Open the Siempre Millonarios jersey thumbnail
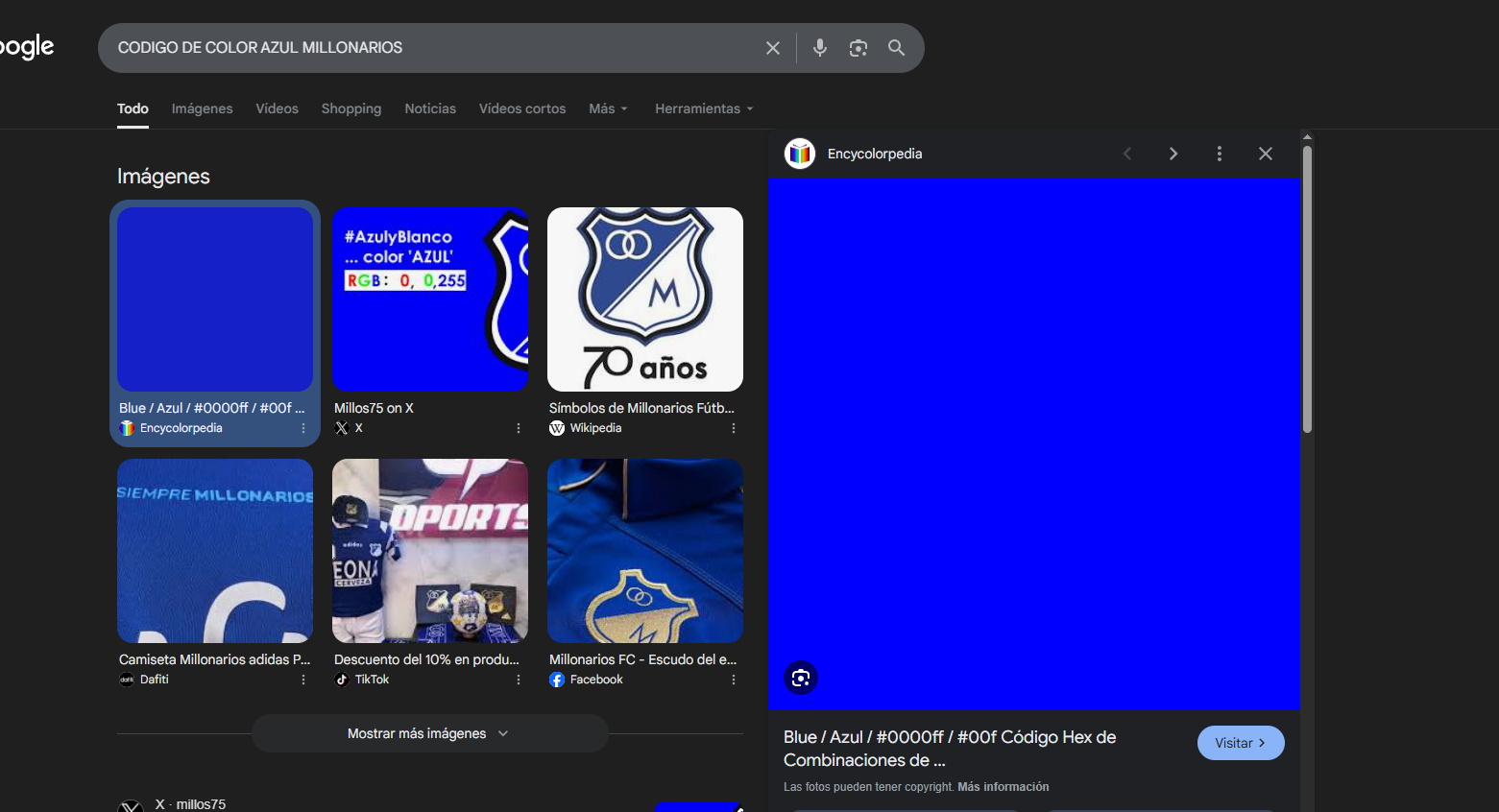1499x812 pixels. (x=215, y=551)
